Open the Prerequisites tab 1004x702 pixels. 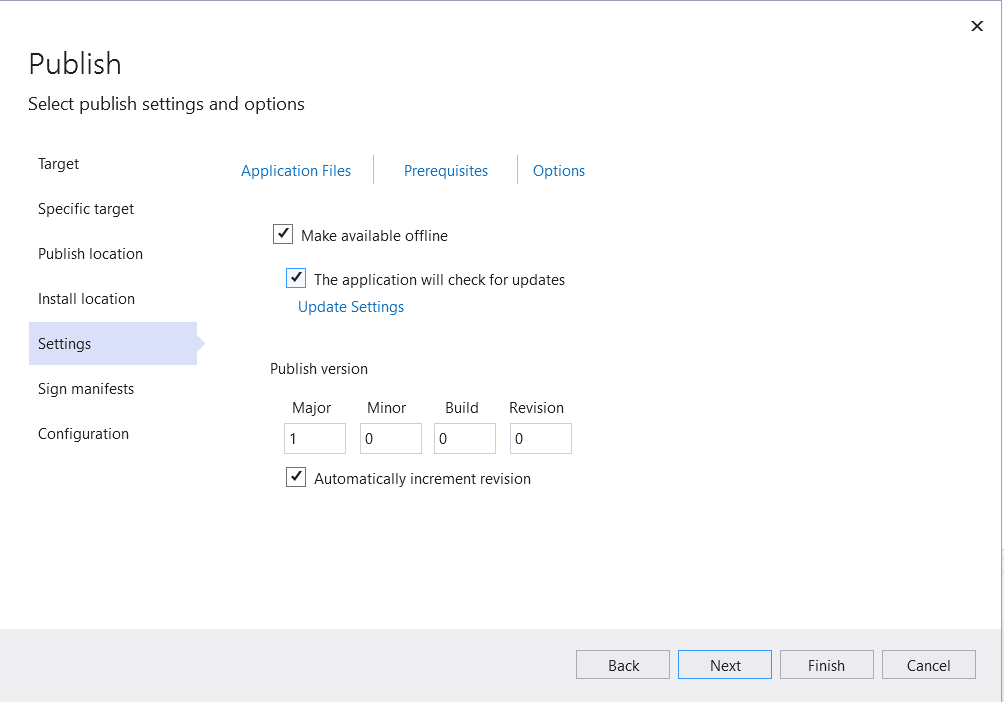[x=445, y=170]
